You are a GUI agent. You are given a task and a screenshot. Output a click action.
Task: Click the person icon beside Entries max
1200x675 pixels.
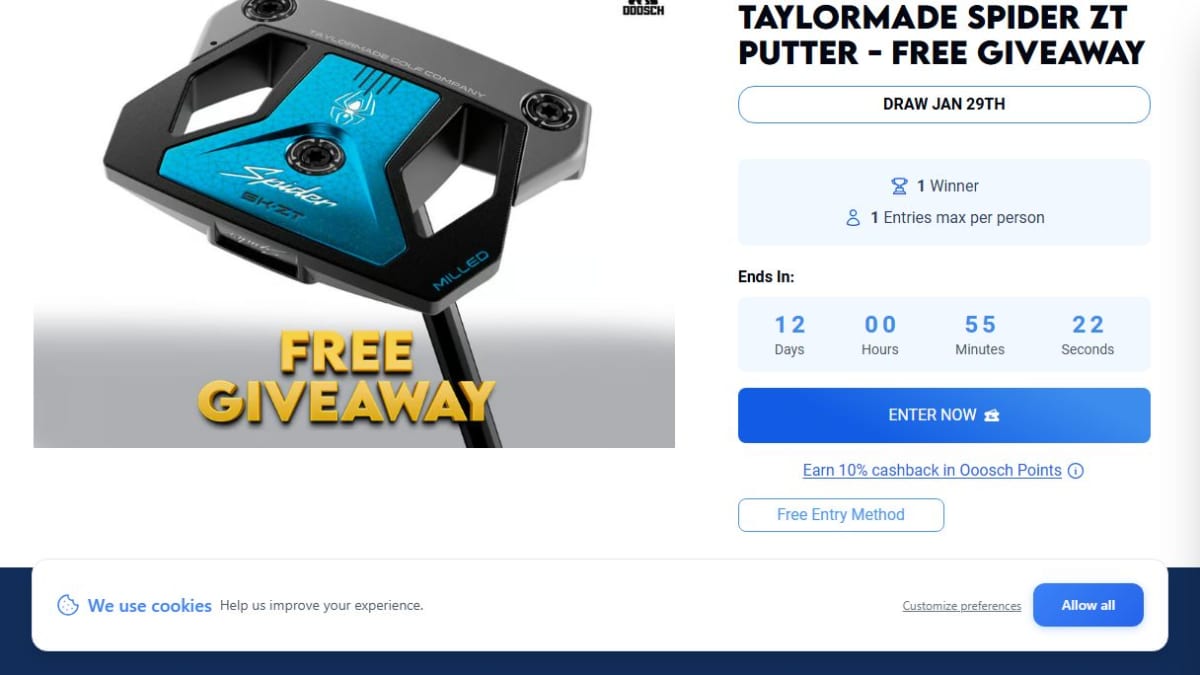(853, 217)
